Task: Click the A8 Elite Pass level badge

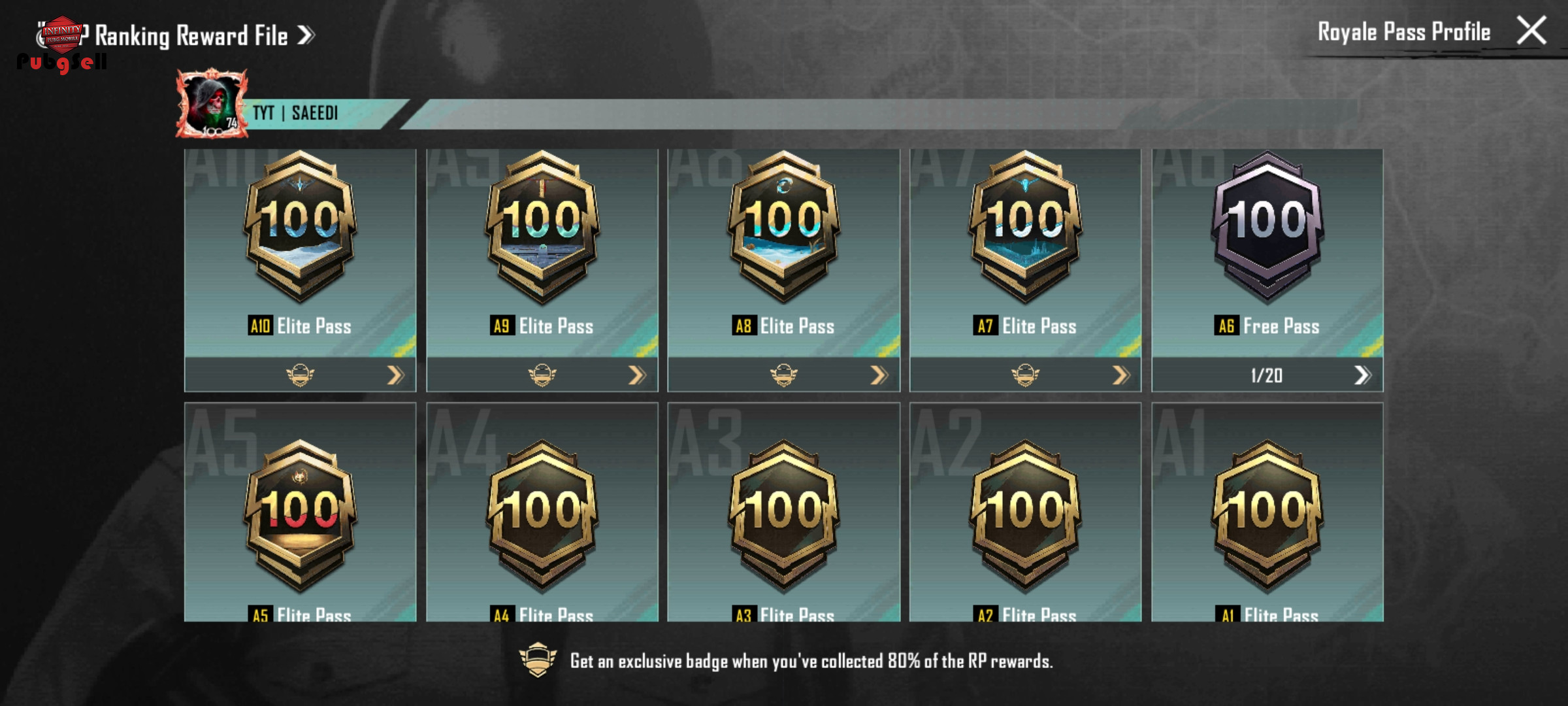Action: tap(784, 227)
